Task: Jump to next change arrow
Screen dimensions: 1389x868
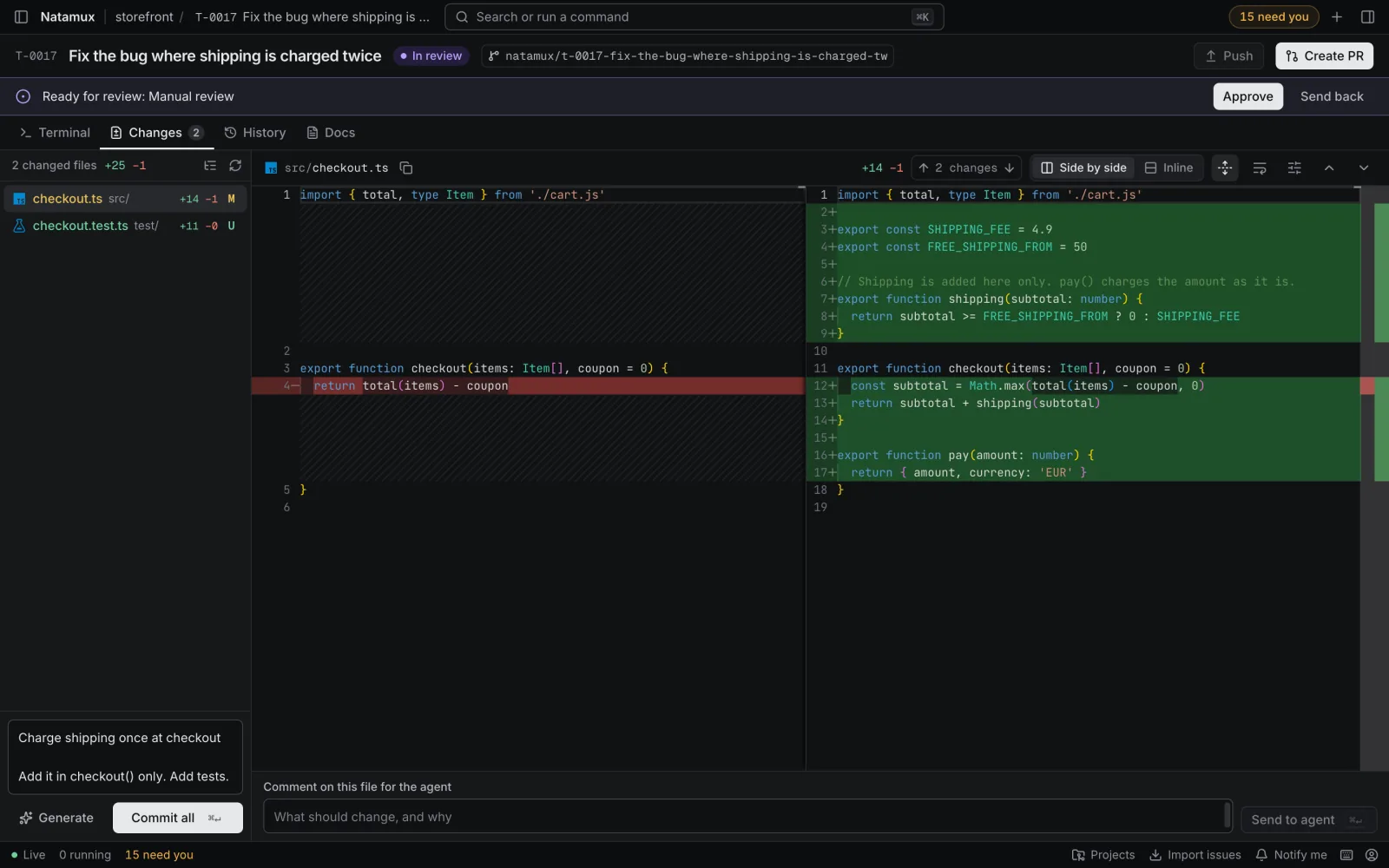Action: (x=1009, y=168)
